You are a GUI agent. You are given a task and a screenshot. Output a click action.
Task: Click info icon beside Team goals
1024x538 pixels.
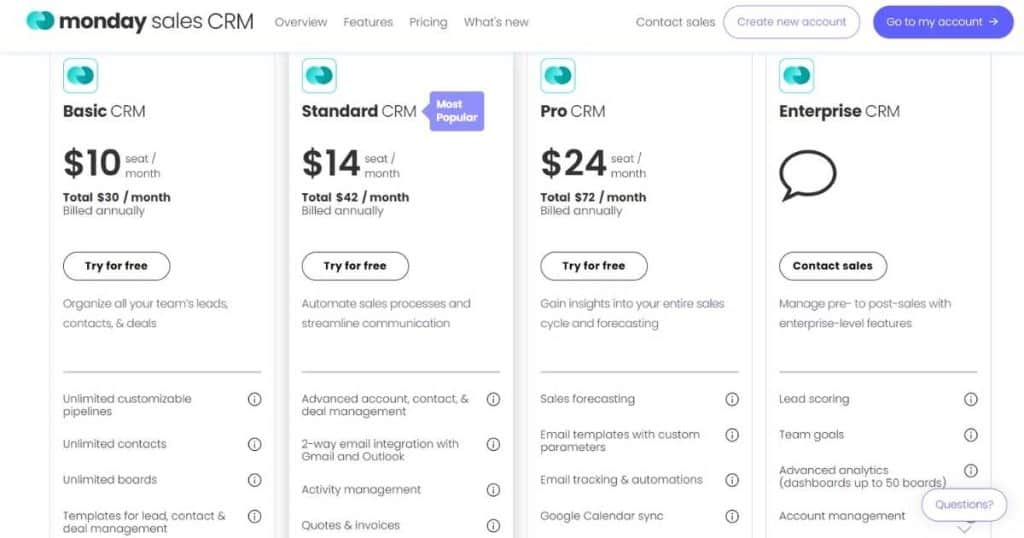click(971, 435)
